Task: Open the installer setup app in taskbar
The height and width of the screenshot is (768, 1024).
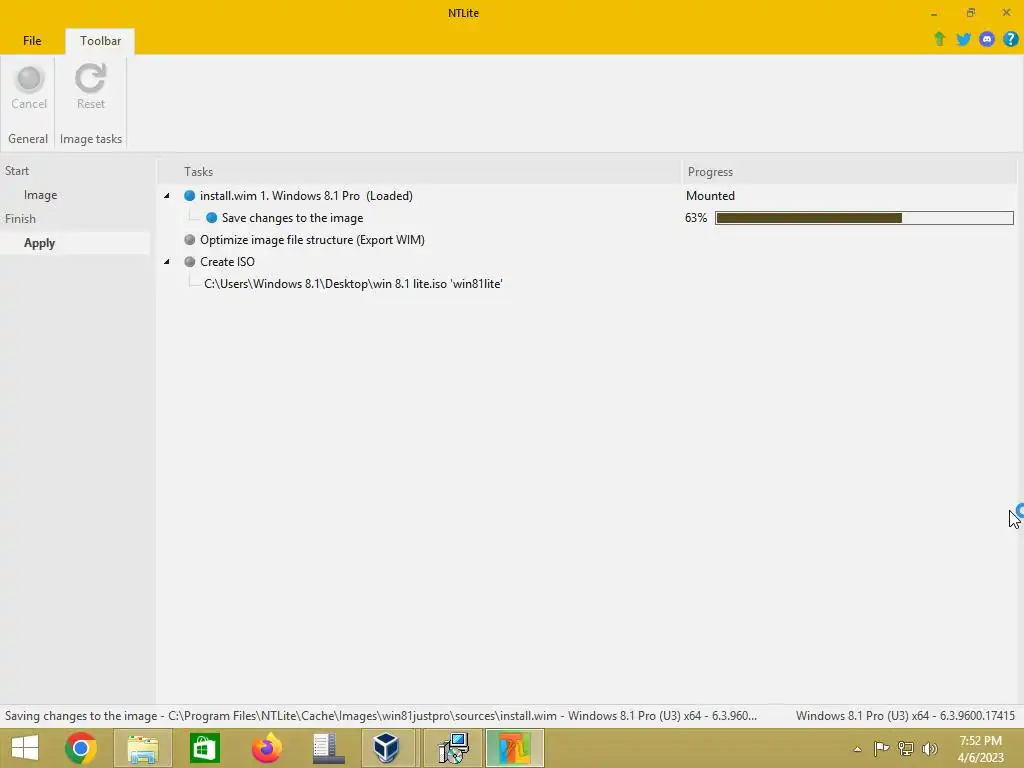Action: 454,748
